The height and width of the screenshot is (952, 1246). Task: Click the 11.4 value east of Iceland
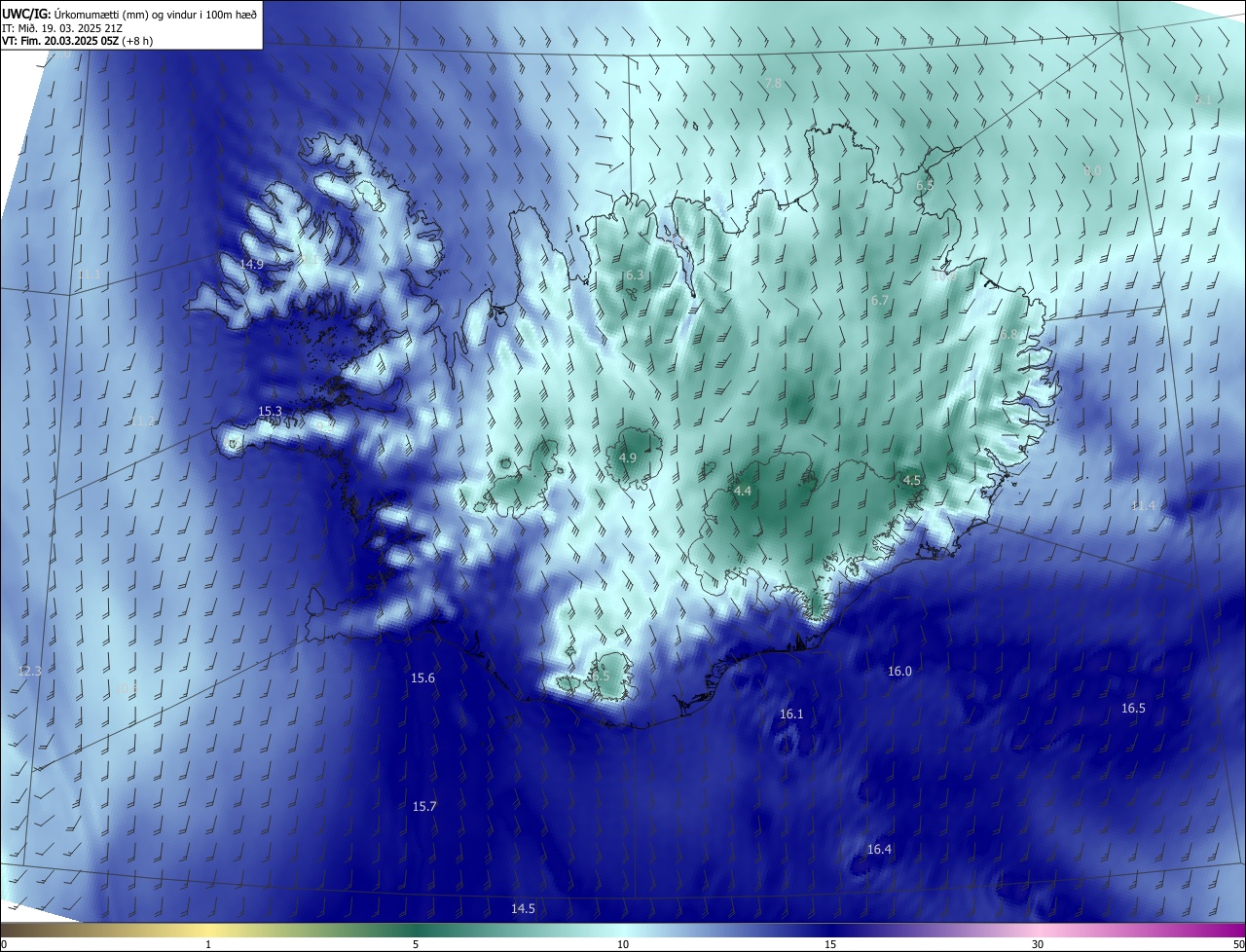tap(1143, 506)
